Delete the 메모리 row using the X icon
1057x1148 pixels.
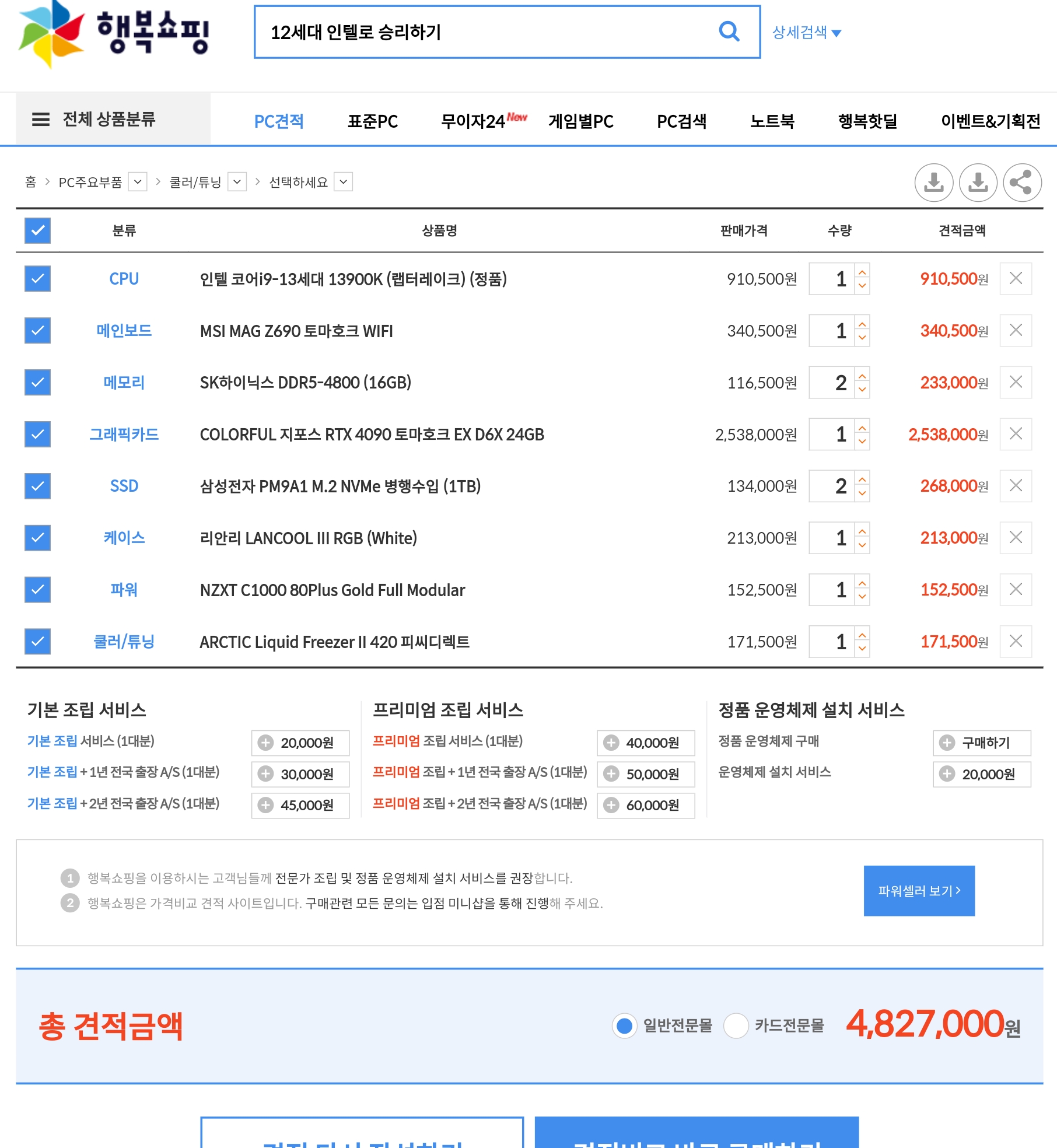(x=1016, y=383)
